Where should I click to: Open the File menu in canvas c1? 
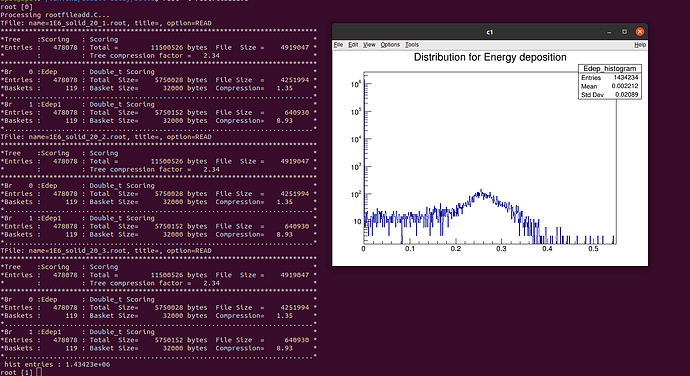tap(338, 45)
